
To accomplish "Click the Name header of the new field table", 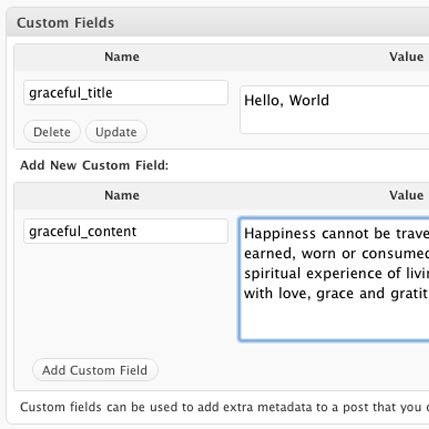I will [x=122, y=195].
